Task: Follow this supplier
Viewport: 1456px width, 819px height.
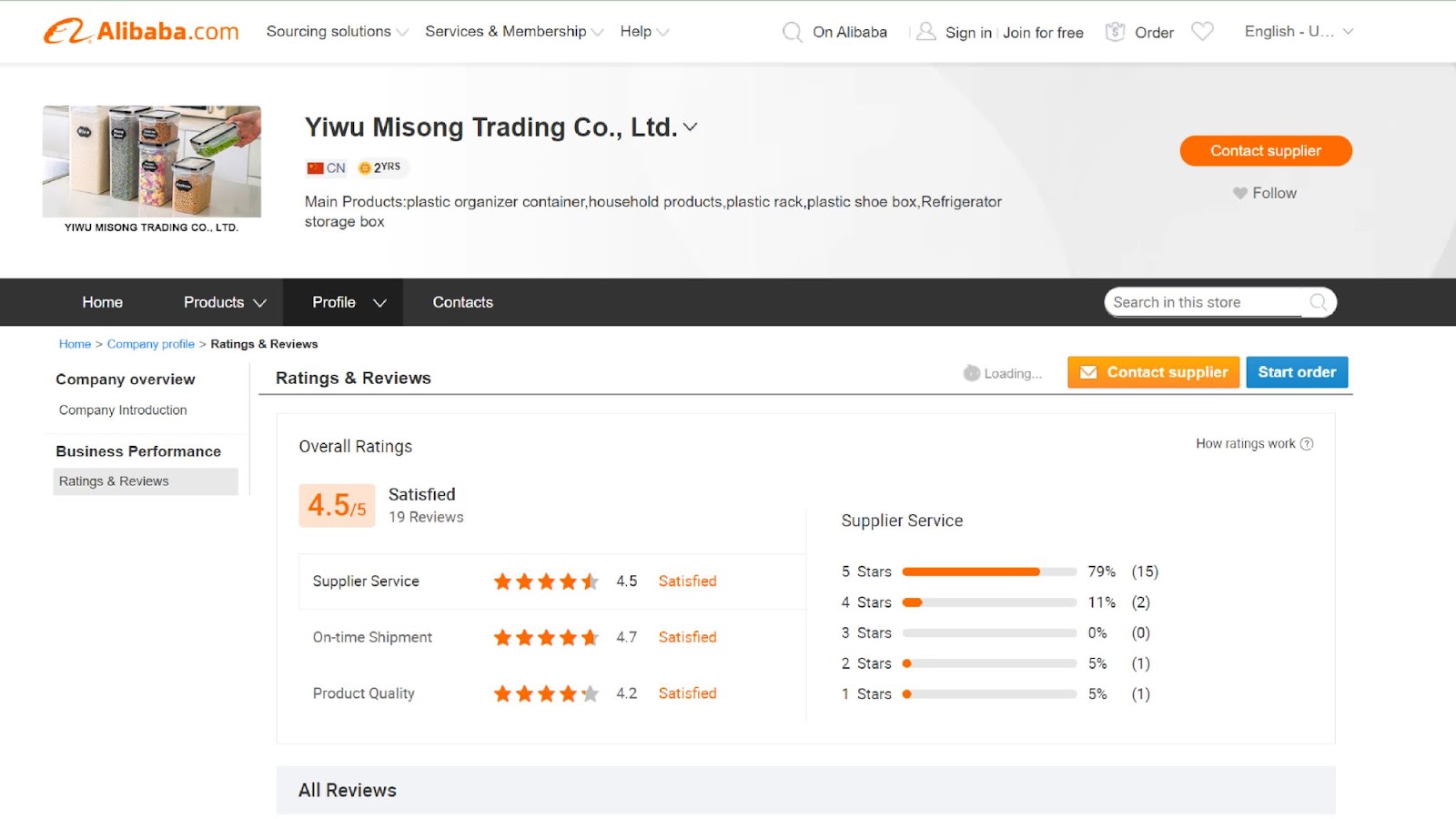Action: [x=1265, y=193]
